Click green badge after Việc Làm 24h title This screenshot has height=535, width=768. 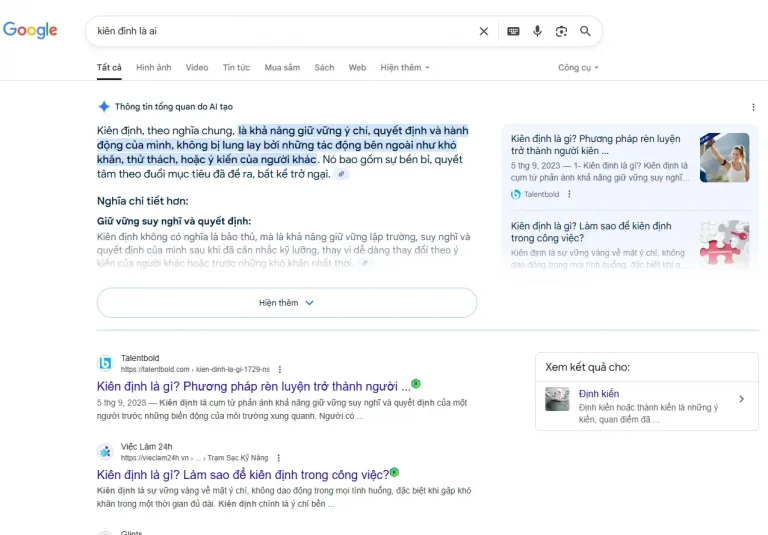tap(395, 472)
